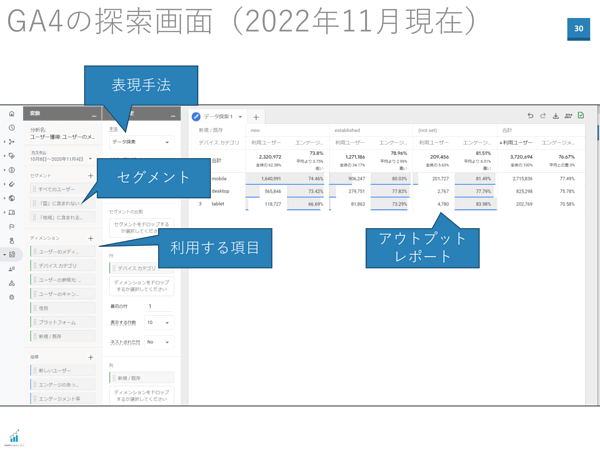The width and height of the screenshot is (600, 450).
Task: Click the 利用ユーザー header under new column
Action: (x=266, y=143)
